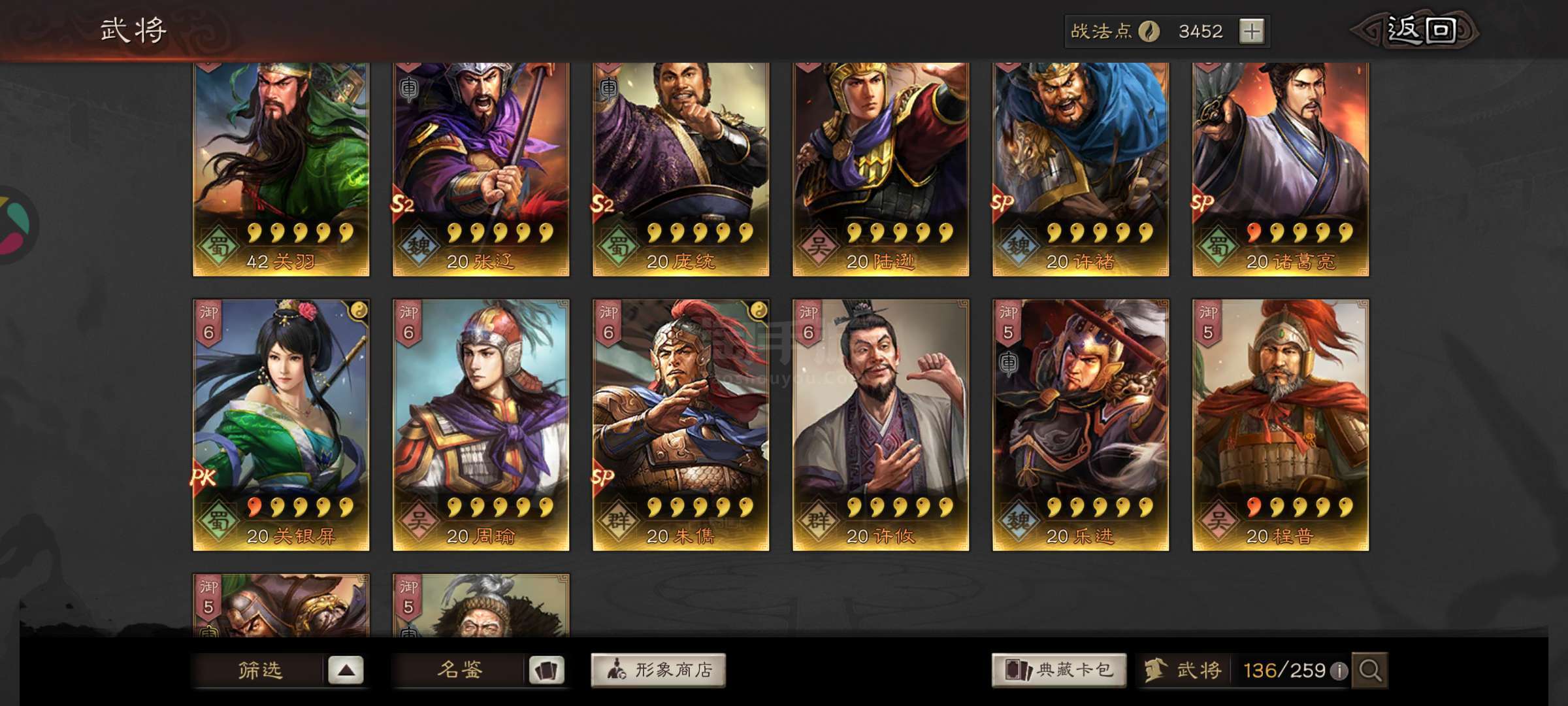Open the S2 张辽 card
Screen dimensions: 1568x706
coord(481,169)
